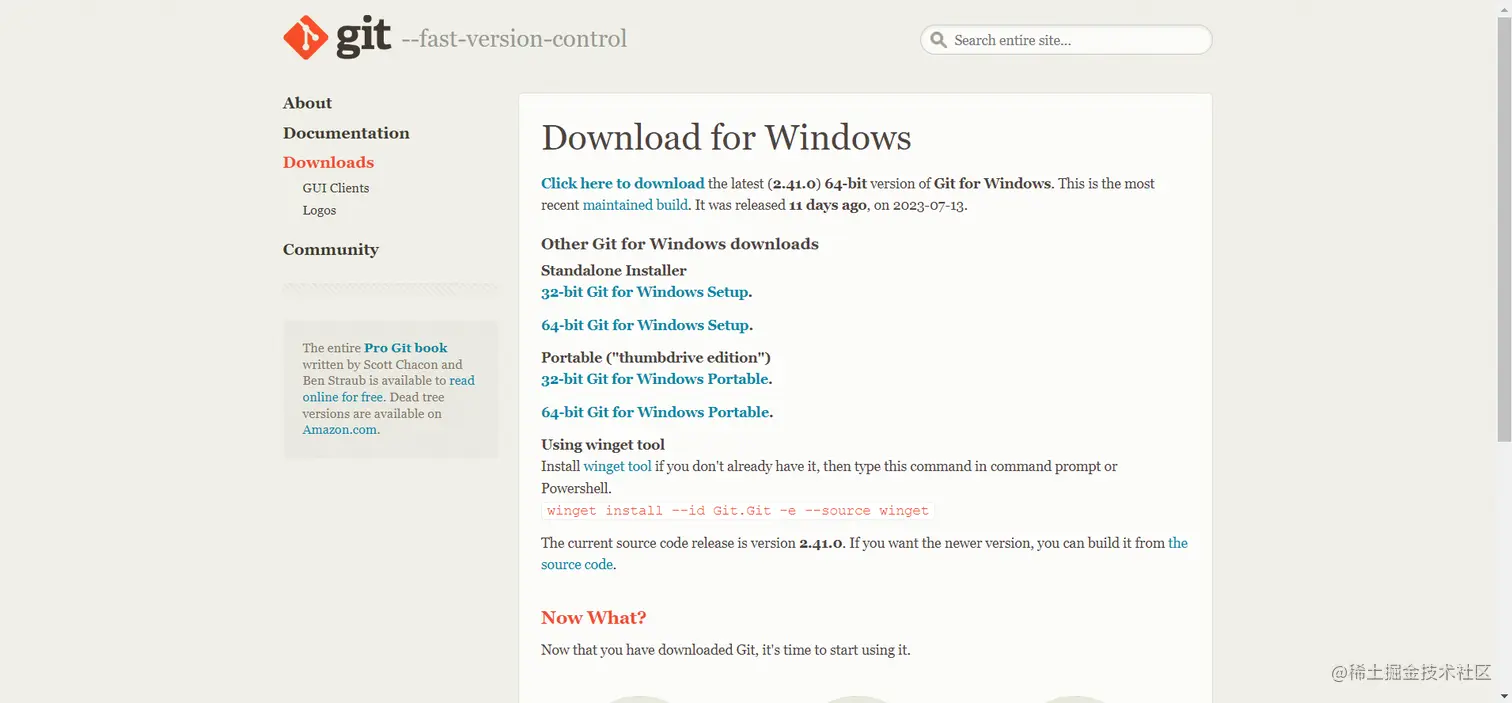This screenshot has height=703, width=1512.
Task: Open the Documentation section
Action: 346,133
